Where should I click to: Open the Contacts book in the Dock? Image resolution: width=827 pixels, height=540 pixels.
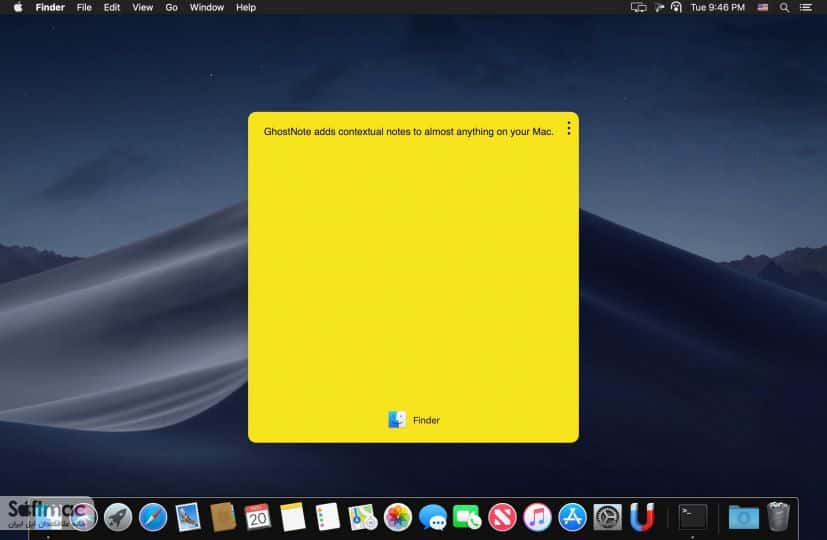click(x=223, y=517)
